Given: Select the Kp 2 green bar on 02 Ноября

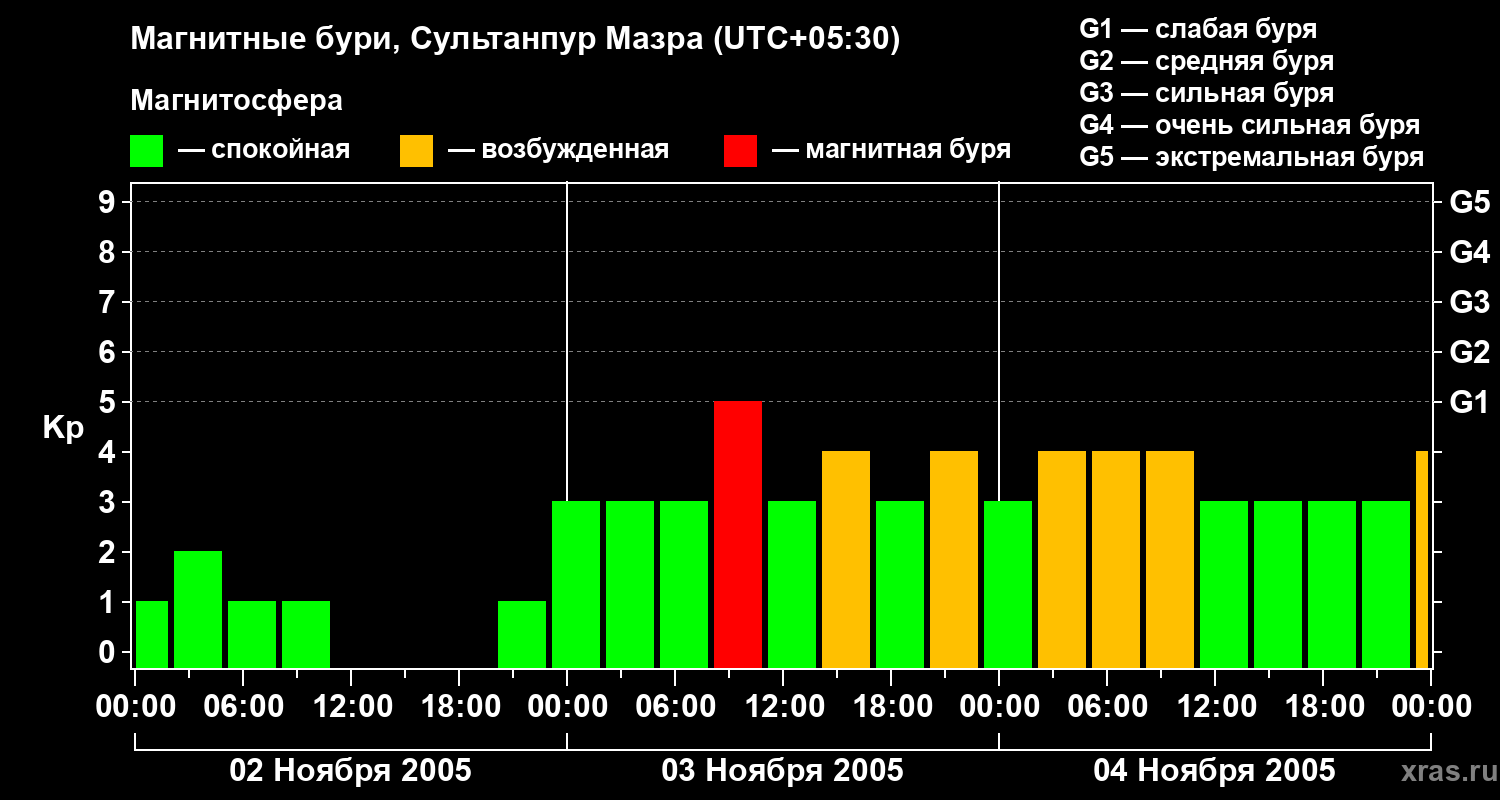Looking at the screenshot, I should [198, 610].
